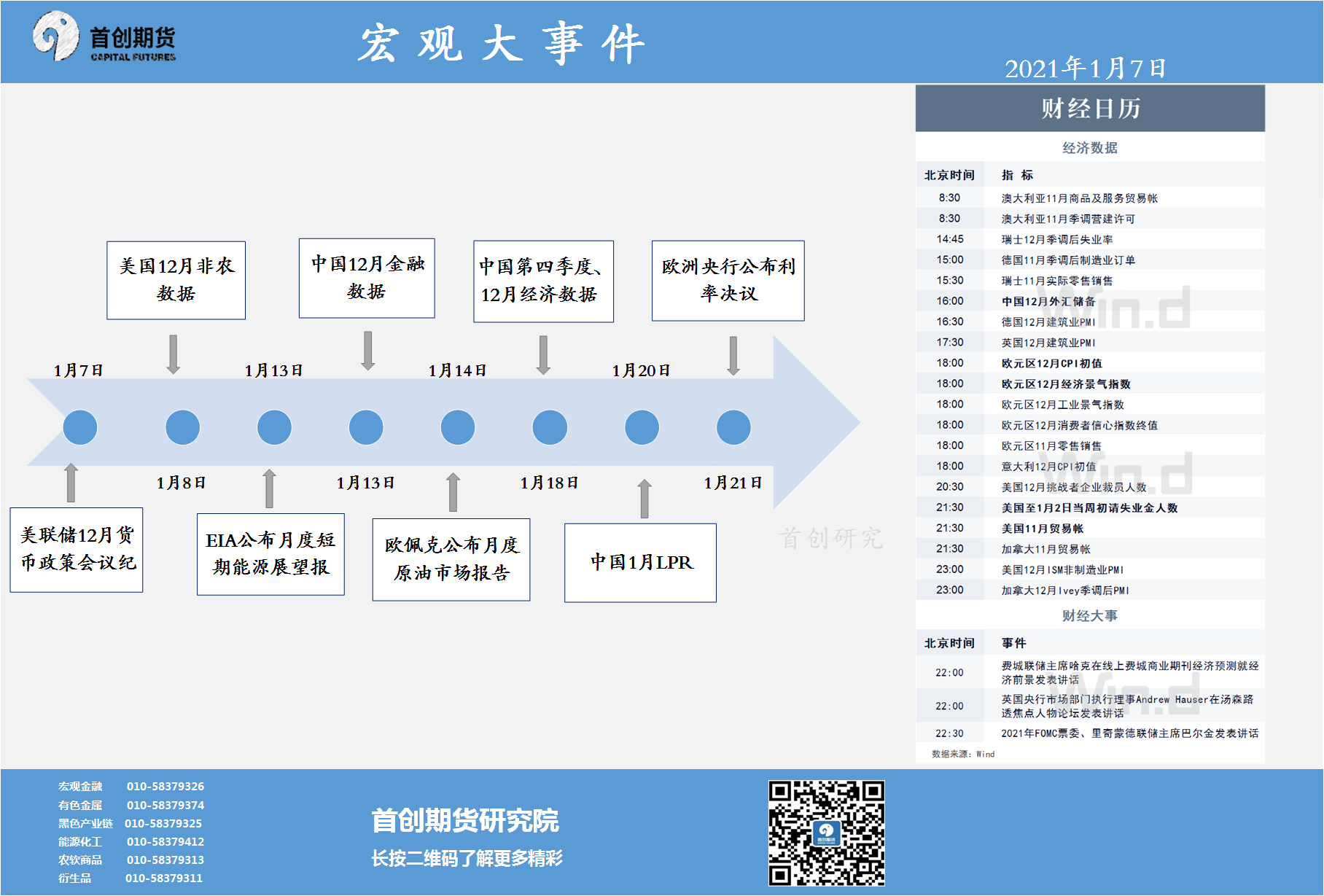Open the EIA公布月度短期能源展望报 box
Screen dimensions: 1324x896
(x=270, y=554)
